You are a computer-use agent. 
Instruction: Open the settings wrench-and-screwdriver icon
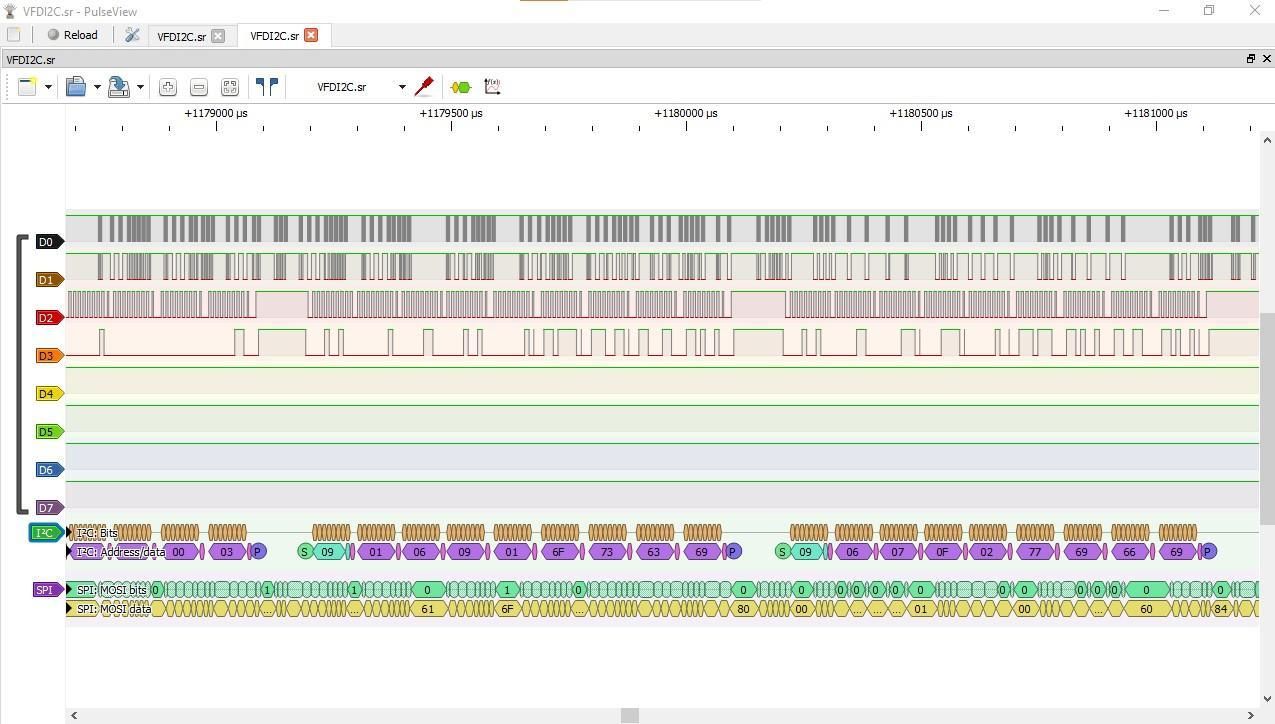132,35
